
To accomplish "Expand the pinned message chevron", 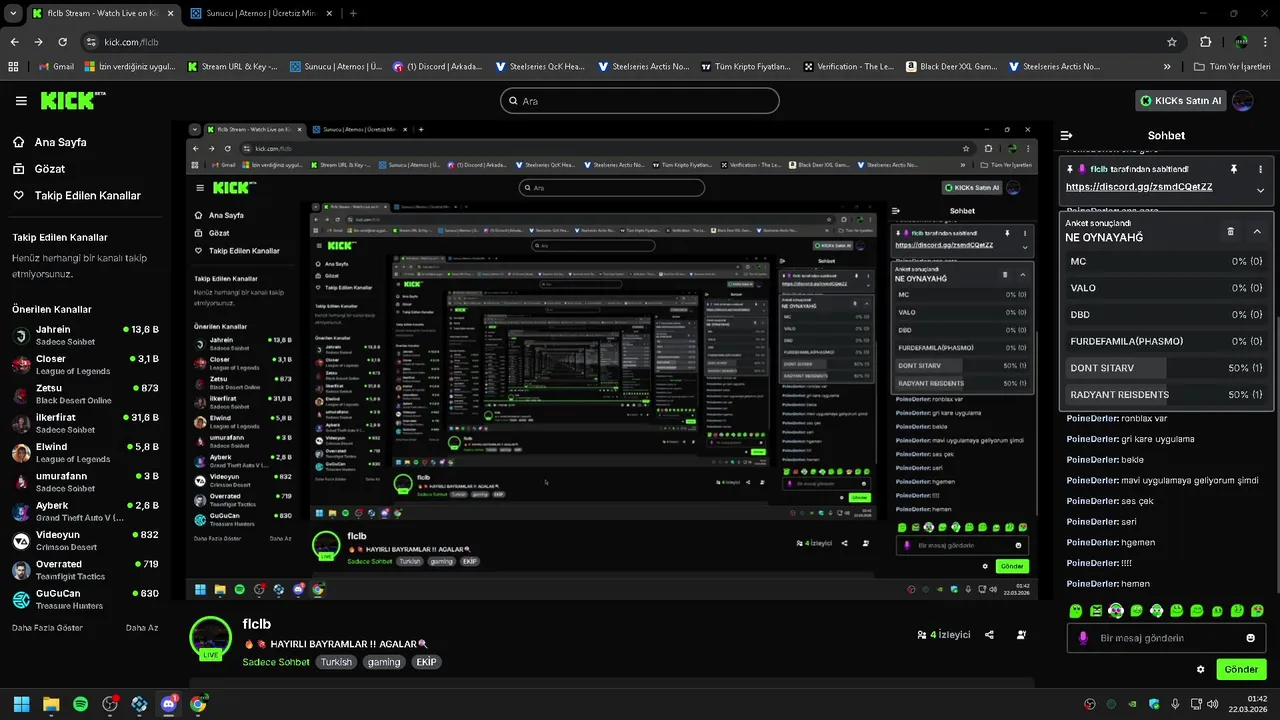I will (x=1260, y=190).
